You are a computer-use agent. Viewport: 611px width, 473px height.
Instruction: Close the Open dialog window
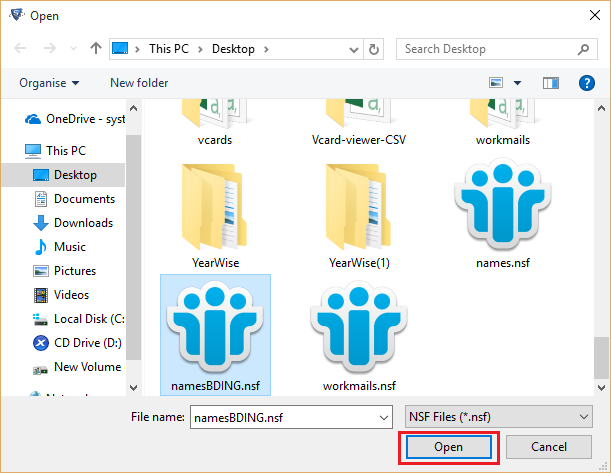point(595,16)
